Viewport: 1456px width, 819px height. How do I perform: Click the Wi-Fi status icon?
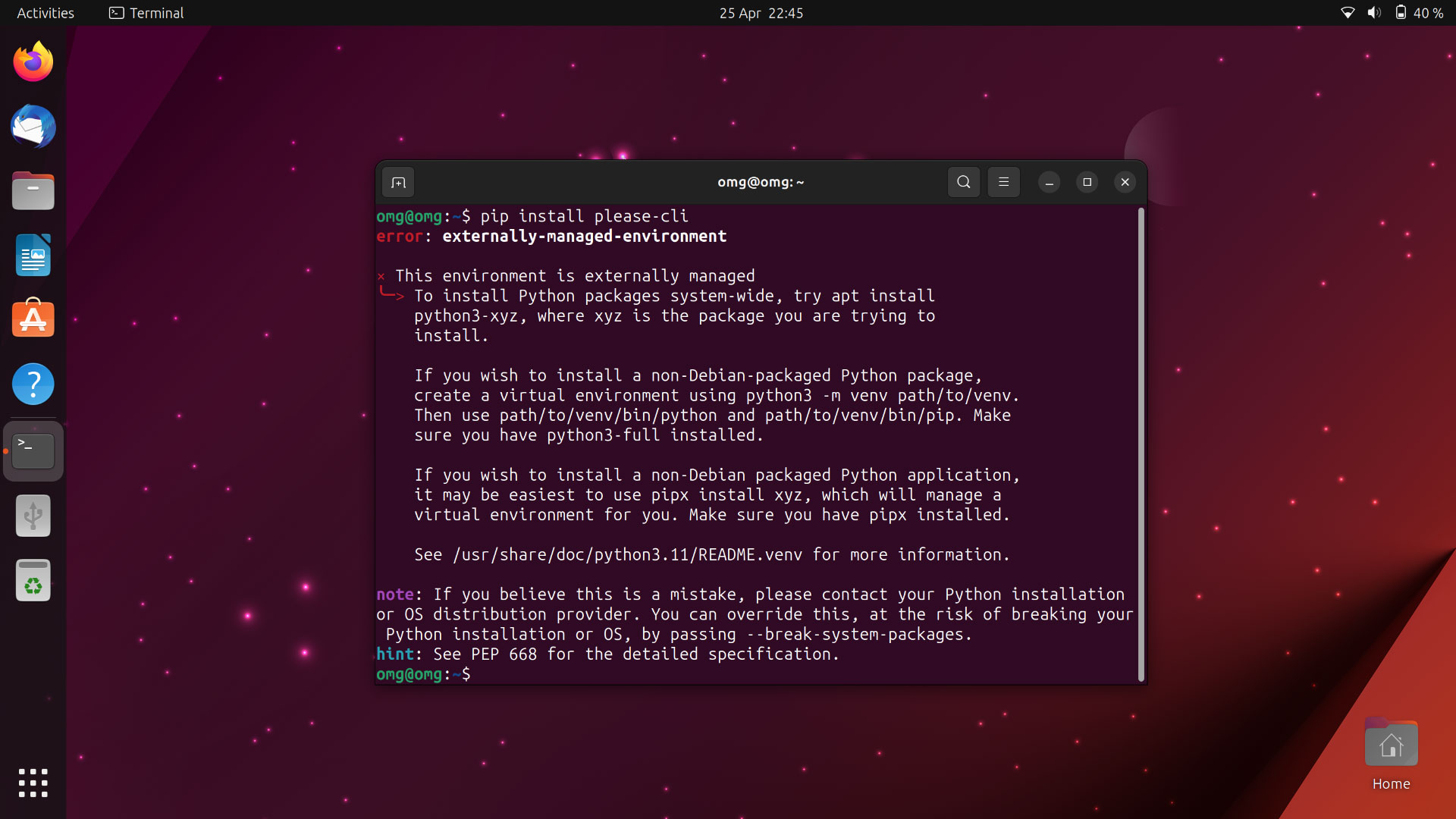coord(1348,13)
